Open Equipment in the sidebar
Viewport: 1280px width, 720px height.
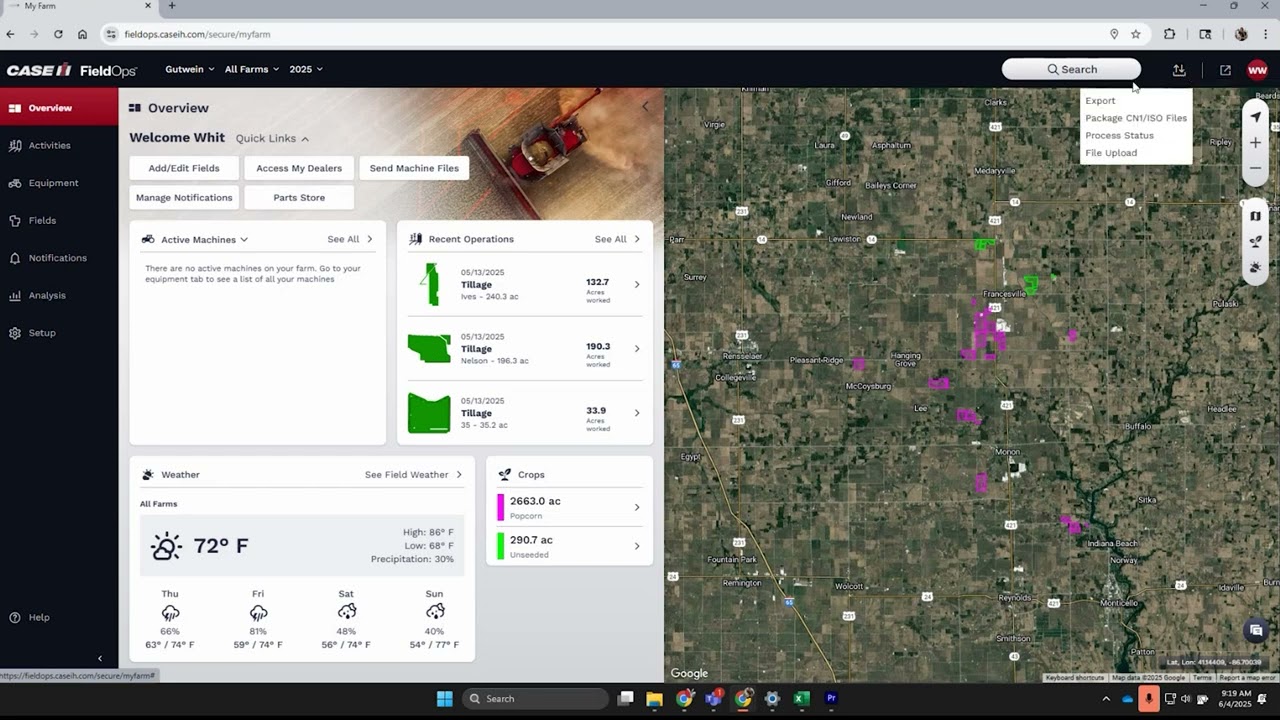(x=59, y=183)
